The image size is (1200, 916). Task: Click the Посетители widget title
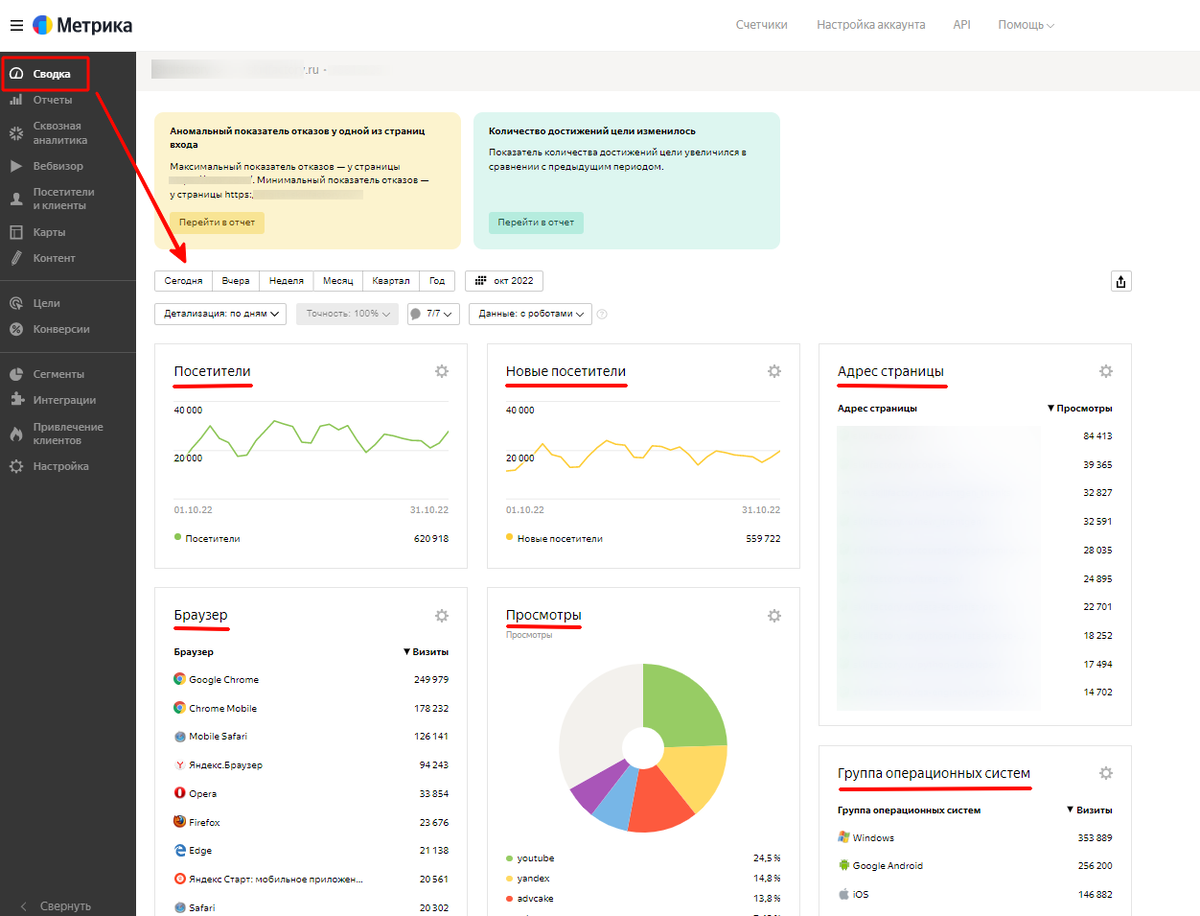pyautogui.click(x=212, y=371)
